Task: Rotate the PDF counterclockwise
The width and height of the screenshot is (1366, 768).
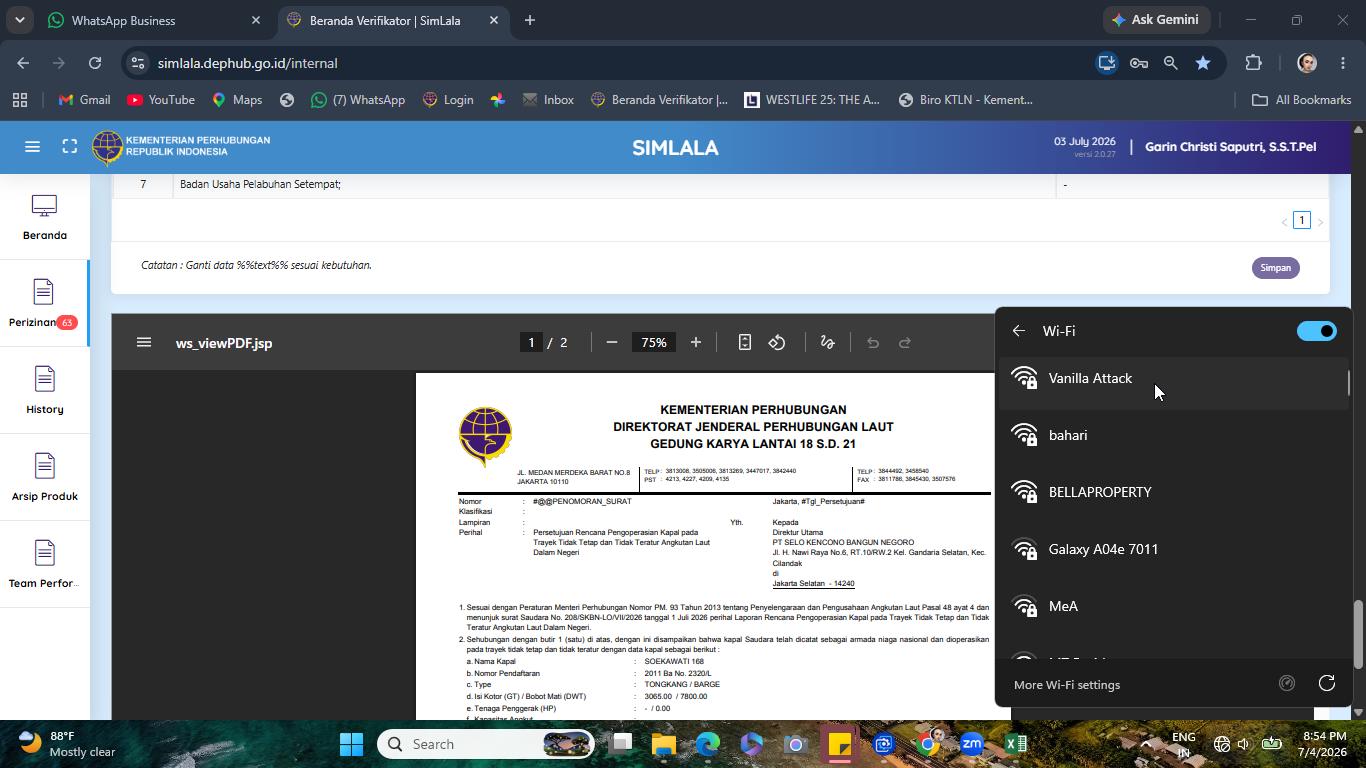Action: pyautogui.click(x=777, y=343)
